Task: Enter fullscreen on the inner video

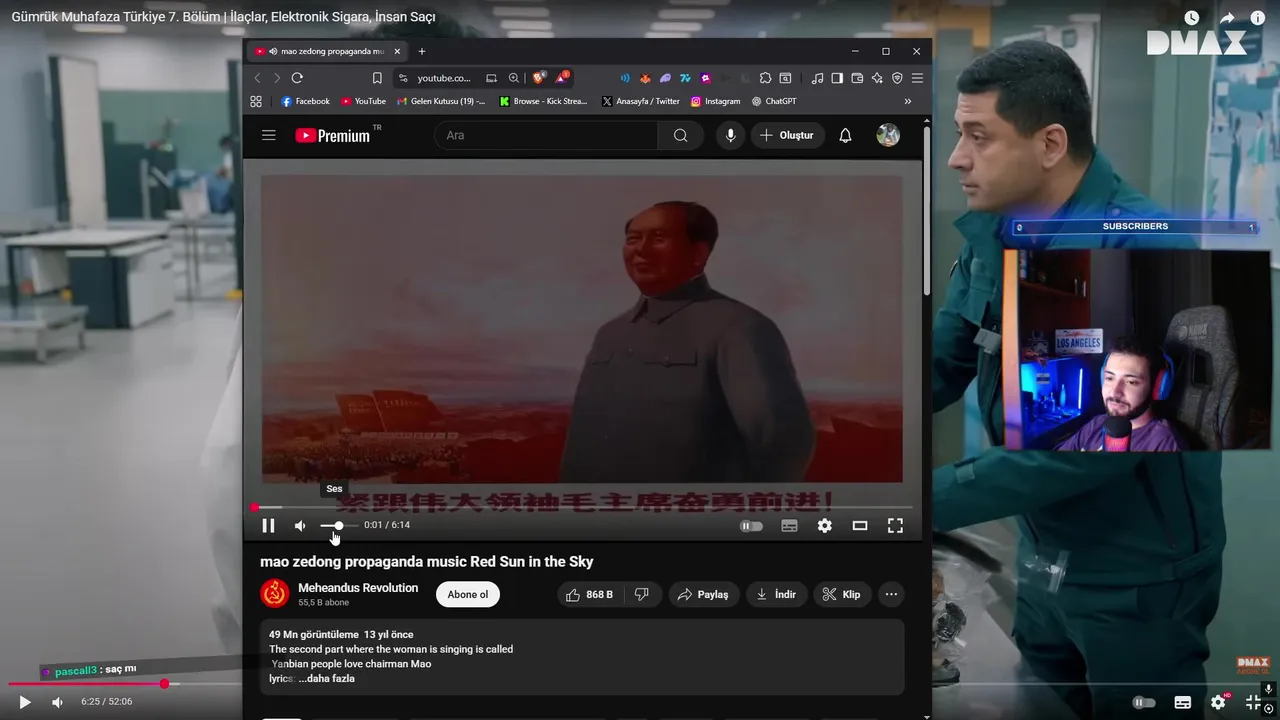Action: [895, 525]
